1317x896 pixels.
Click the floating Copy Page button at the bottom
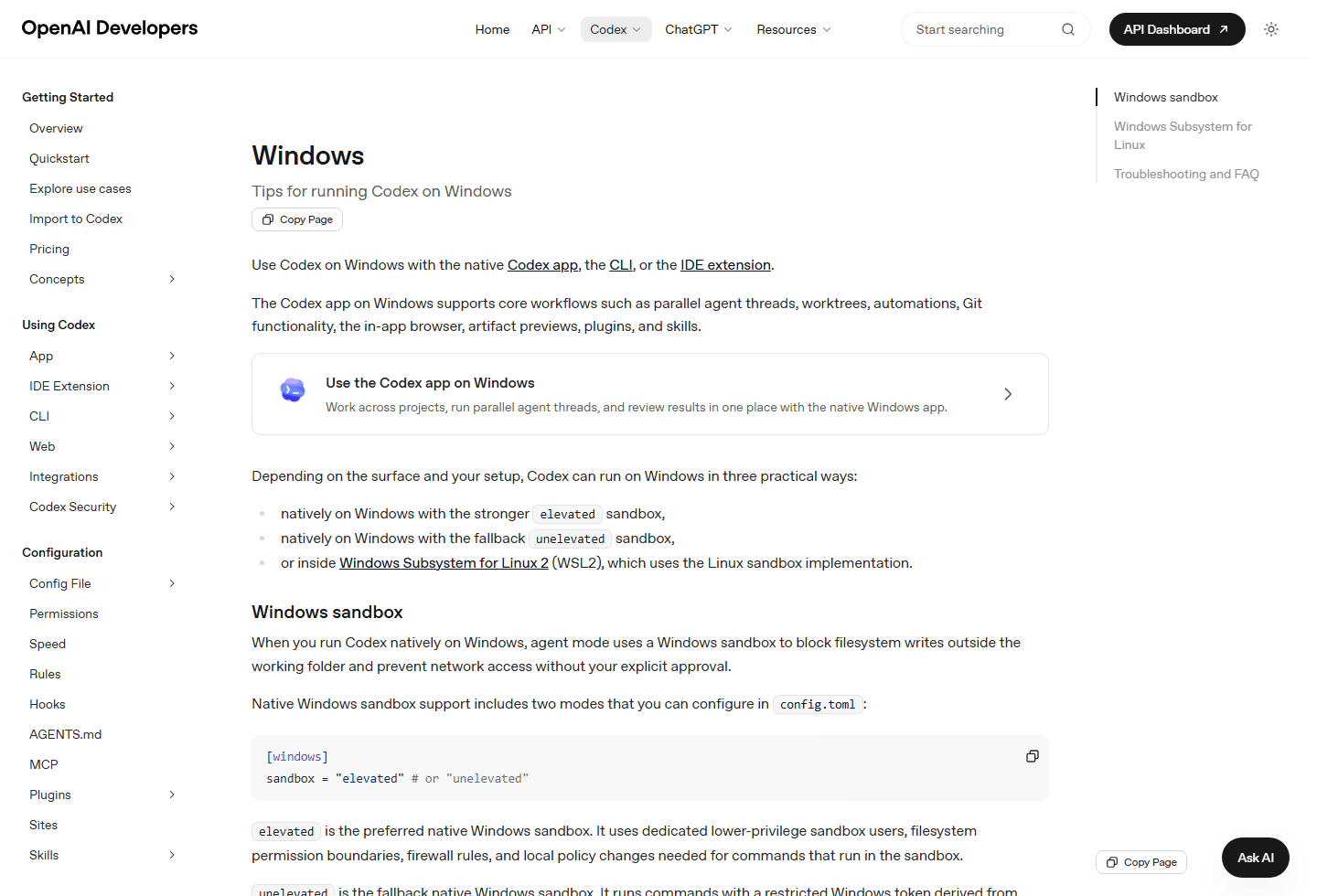[x=1141, y=862]
